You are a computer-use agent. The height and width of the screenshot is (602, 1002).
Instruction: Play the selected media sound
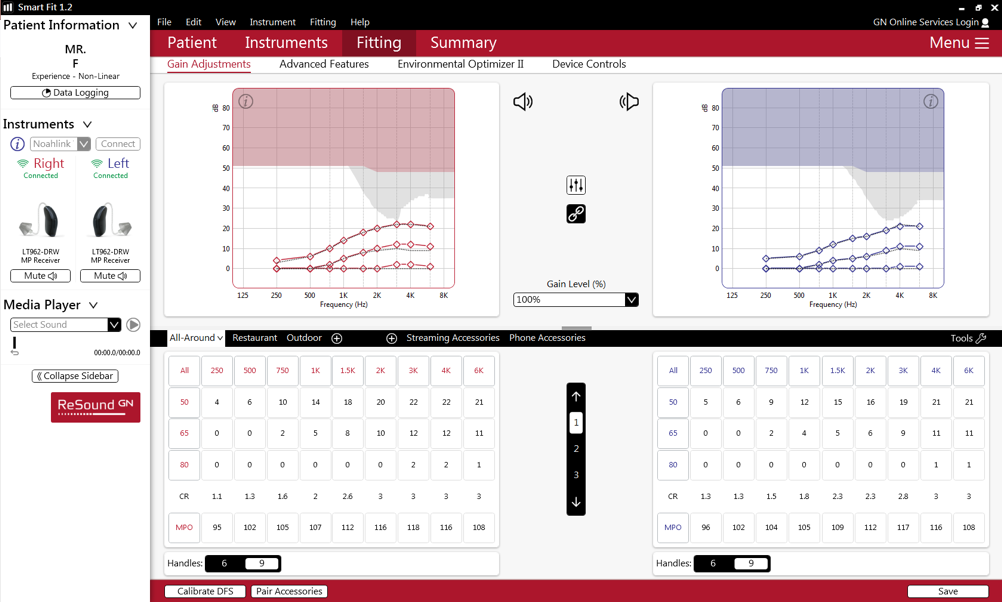[133, 325]
